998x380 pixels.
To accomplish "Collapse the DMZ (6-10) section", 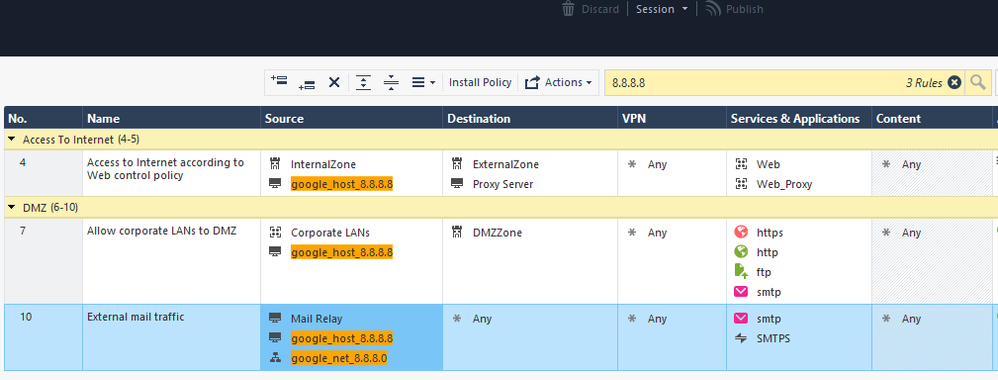I will pyautogui.click(x=12, y=208).
